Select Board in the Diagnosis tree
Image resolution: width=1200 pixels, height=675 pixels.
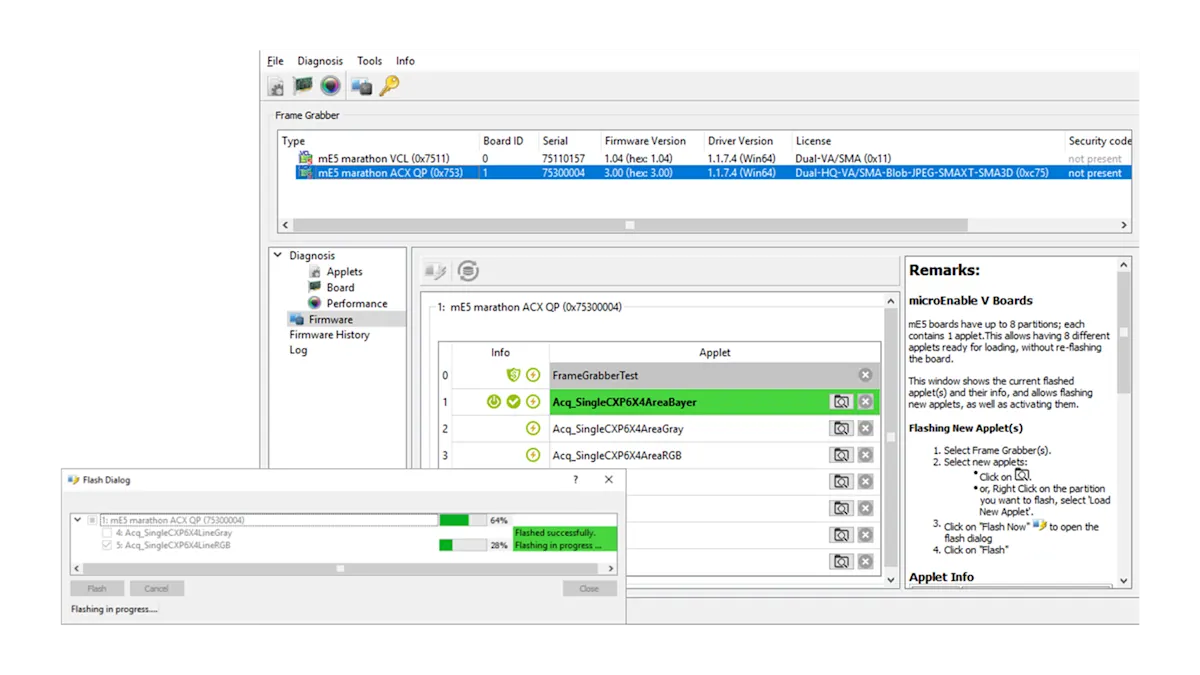[x=340, y=287]
